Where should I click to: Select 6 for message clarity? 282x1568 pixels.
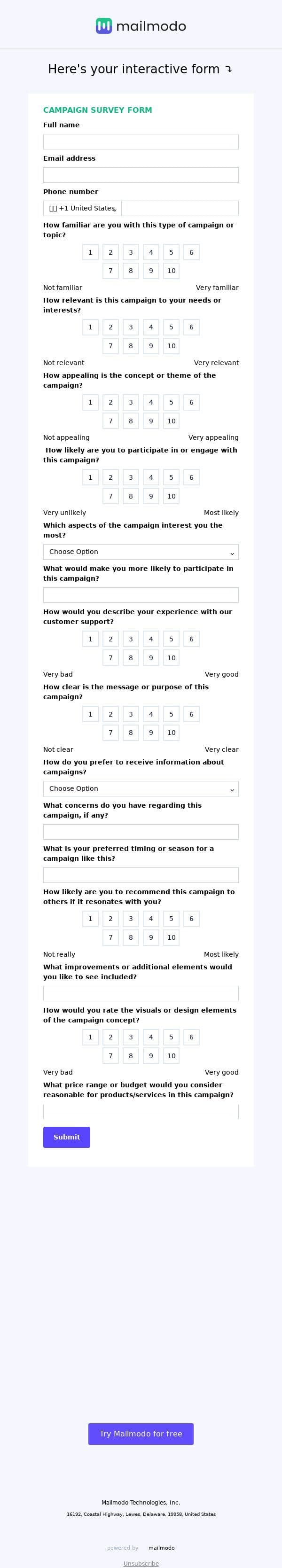point(191,714)
